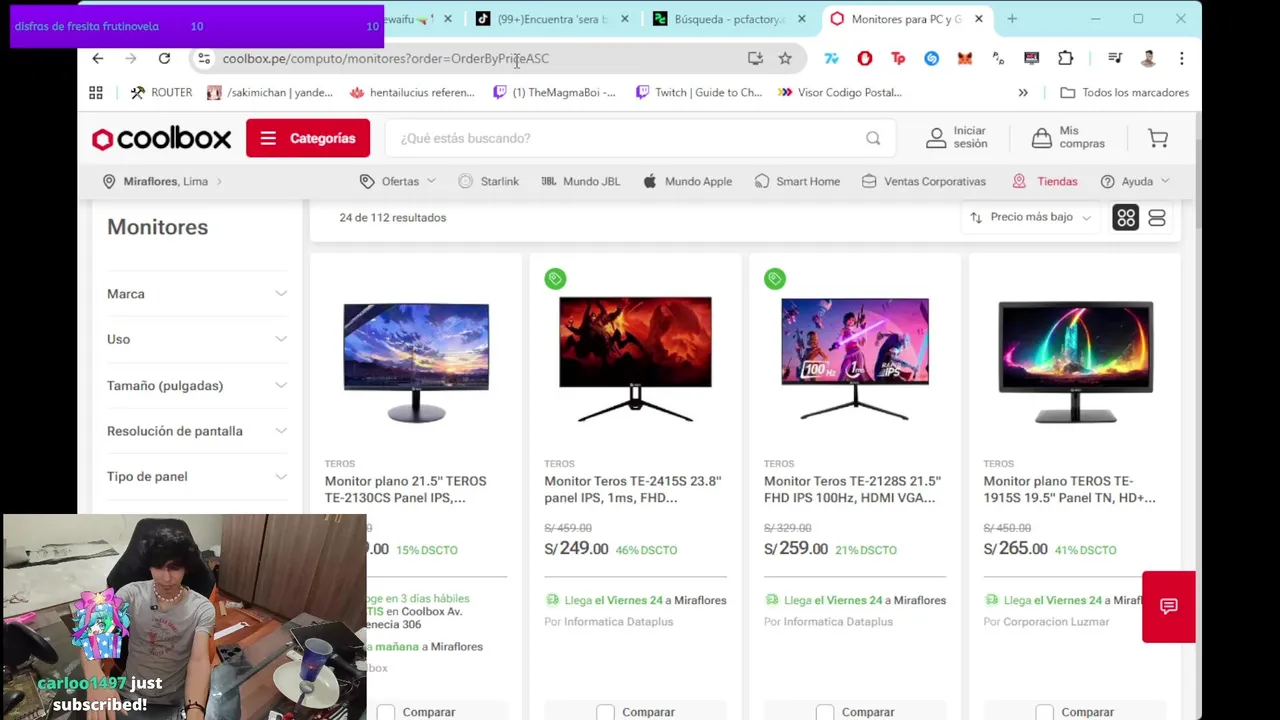Switch to the TikTok Encuentra tab

tap(552, 19)
